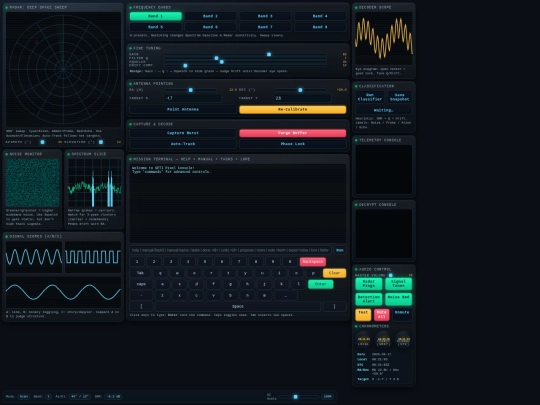Click the Run button beside terminal input
Screen dimensions: 540x405
coord(340,250)
